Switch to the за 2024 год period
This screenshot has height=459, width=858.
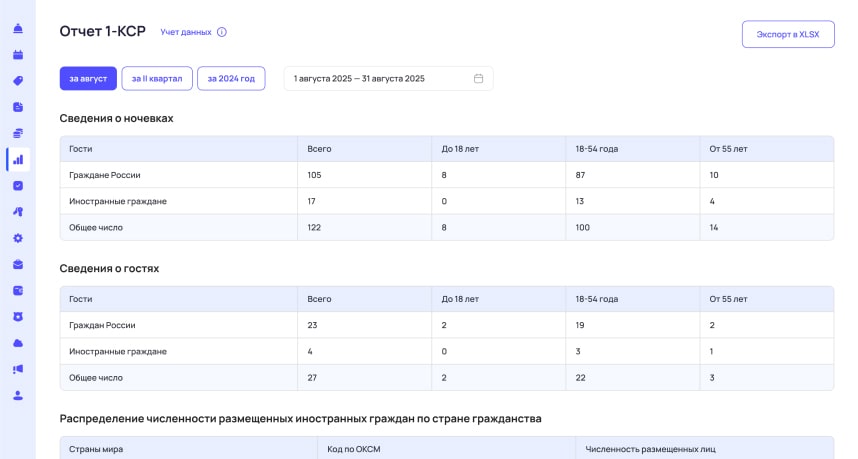(x=231, y=79)
